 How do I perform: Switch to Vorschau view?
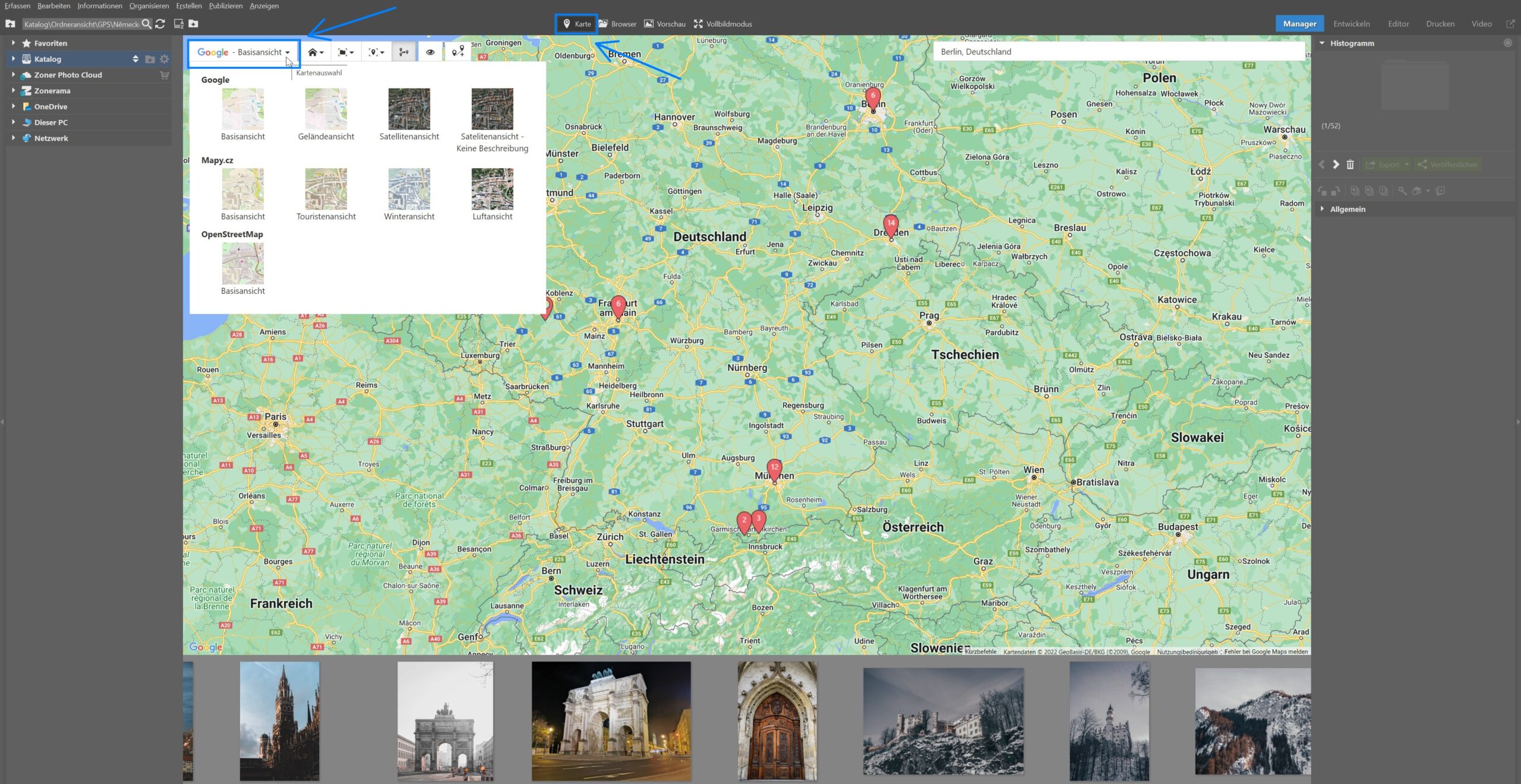click(665, 24)
